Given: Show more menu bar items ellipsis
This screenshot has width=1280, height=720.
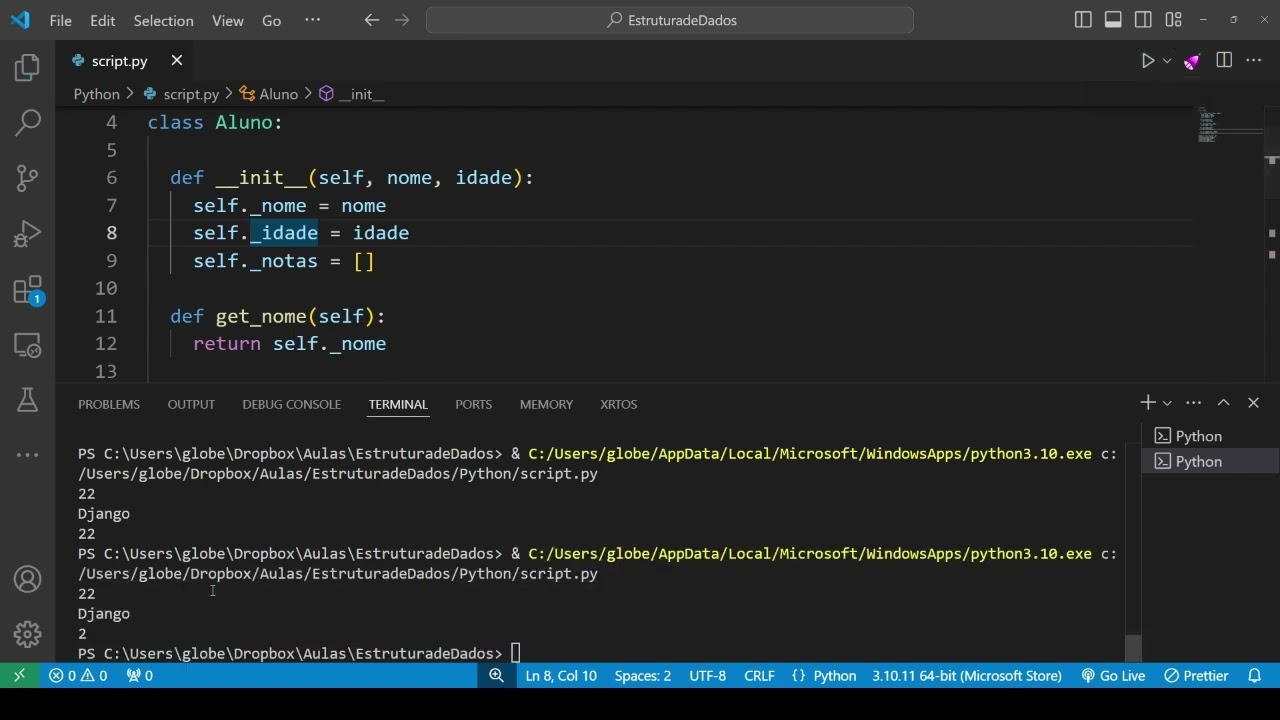Looking at the screenshot, I should click(312, 20).
